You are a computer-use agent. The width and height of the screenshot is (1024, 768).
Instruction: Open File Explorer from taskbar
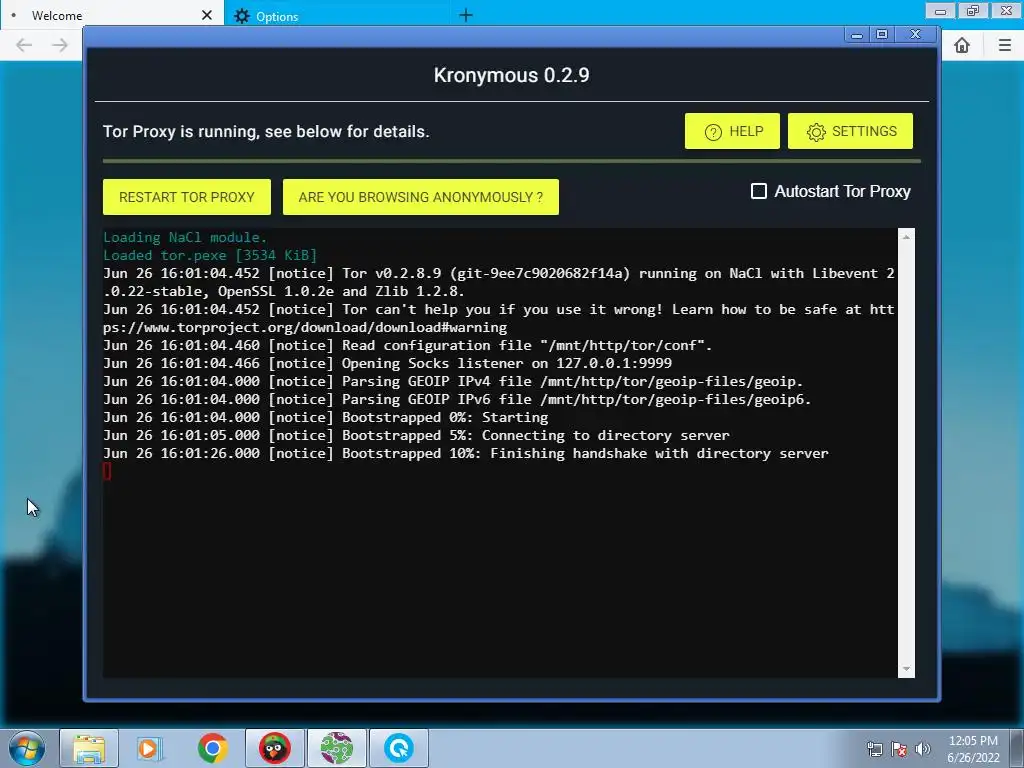click(x=89, y=748)
